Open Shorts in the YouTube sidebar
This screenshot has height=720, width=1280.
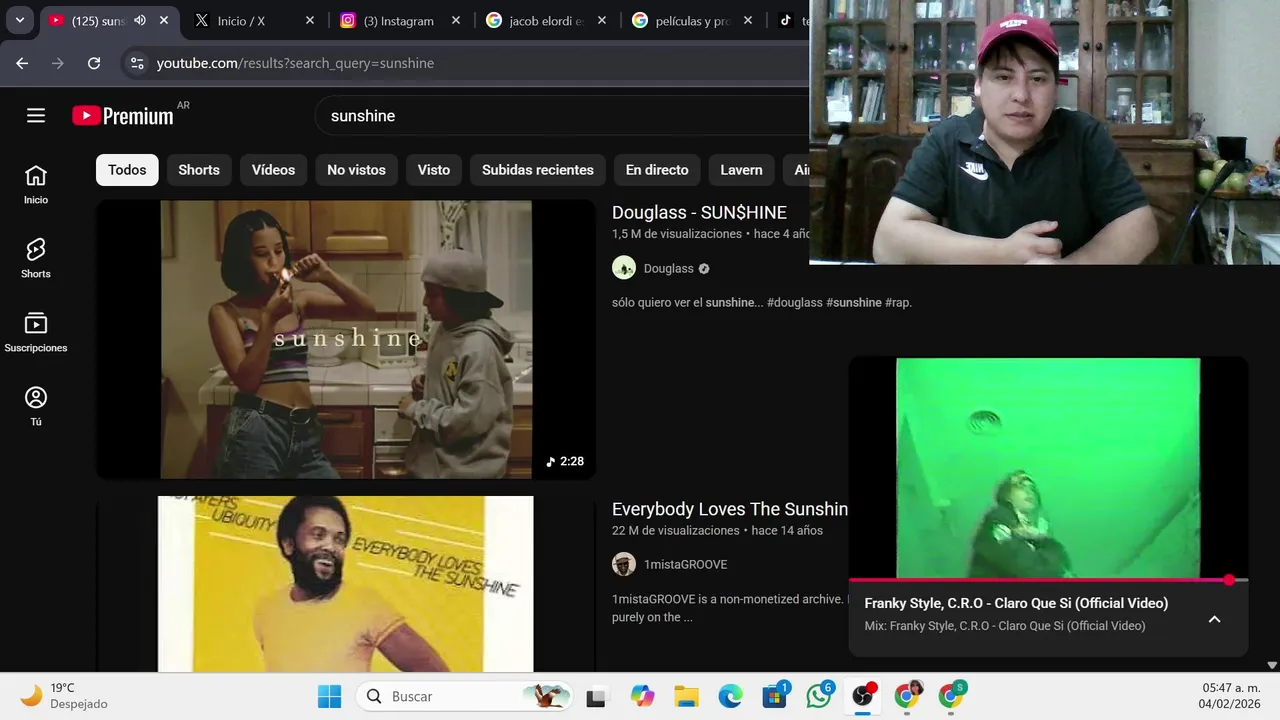(36, 258)
